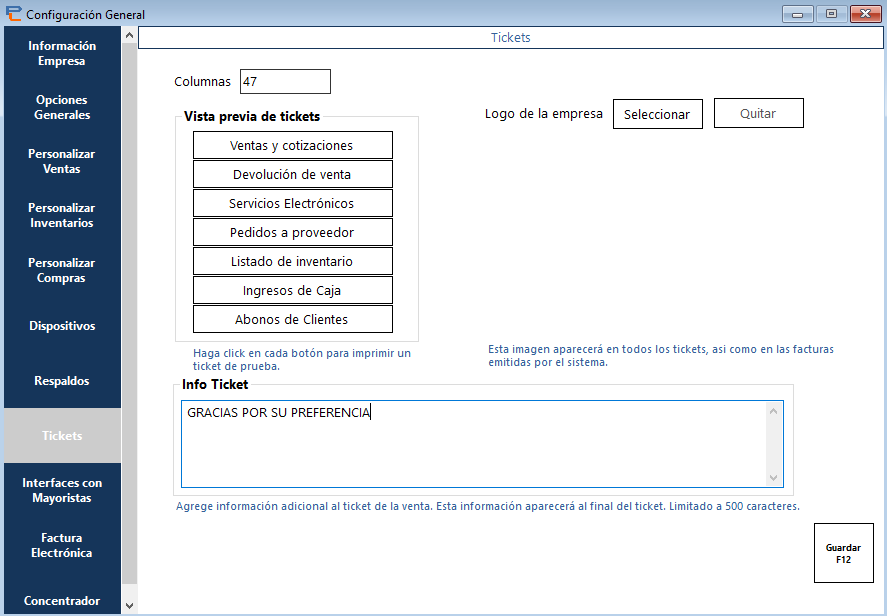This screenshot has height=616, width=887.
Task: Click Info Ticket textbox scroll up arrow
Action: [x=773, y=411]
